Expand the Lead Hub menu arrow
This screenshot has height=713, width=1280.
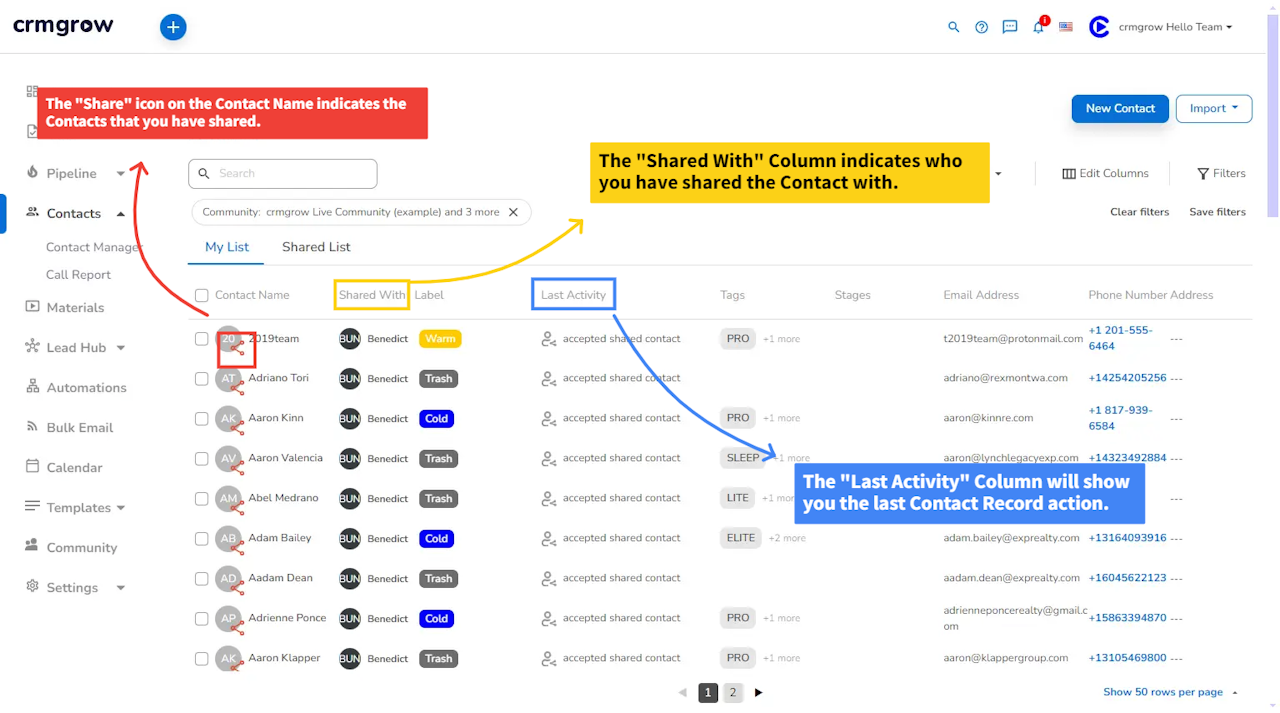click(121, 348)
